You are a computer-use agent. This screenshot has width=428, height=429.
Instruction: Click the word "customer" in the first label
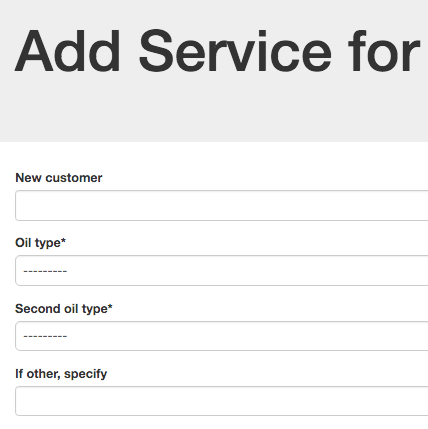click(x=74, y=178)
